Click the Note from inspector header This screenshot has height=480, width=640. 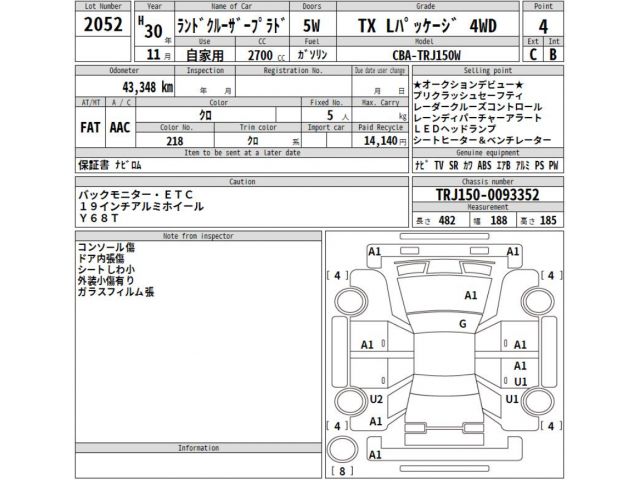(x=198, y=236)
